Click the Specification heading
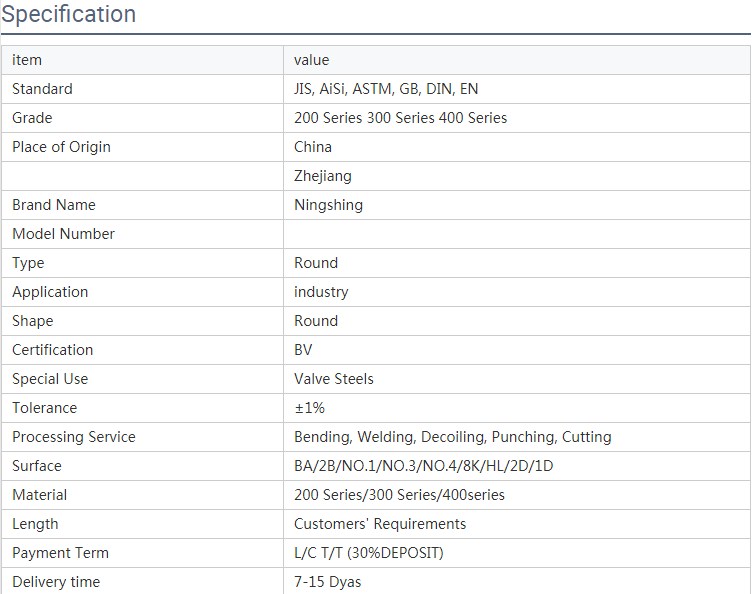The image size is (753, 594). (68, 15)
